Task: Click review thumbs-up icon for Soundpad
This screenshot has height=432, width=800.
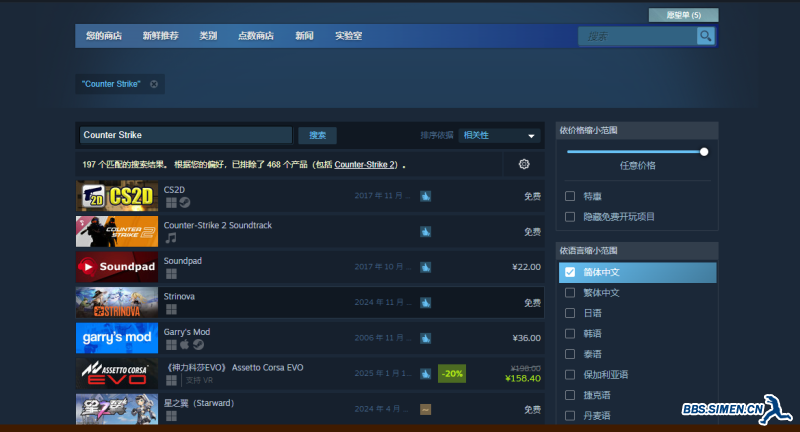Action: (426, 267)
